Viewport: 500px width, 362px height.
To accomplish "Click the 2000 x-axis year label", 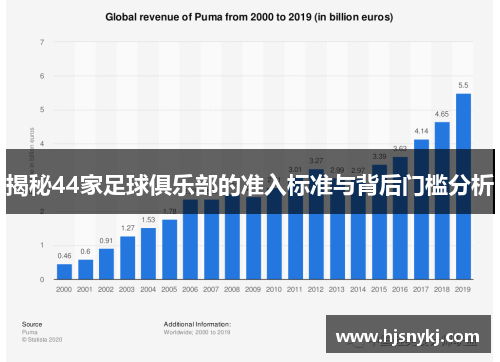I will pyautogui.click(x=64, y=289).
